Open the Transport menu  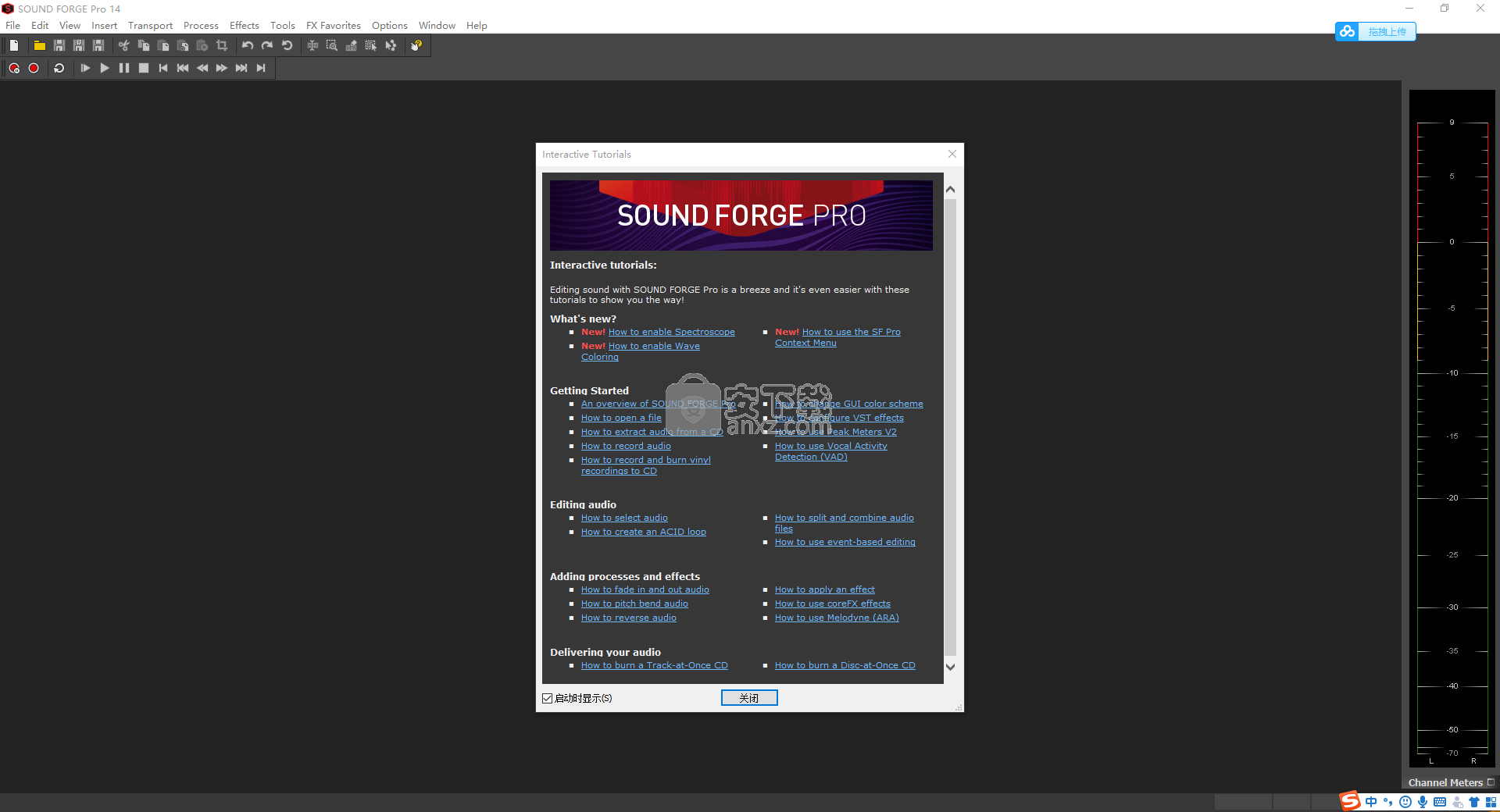click(150, 26)
